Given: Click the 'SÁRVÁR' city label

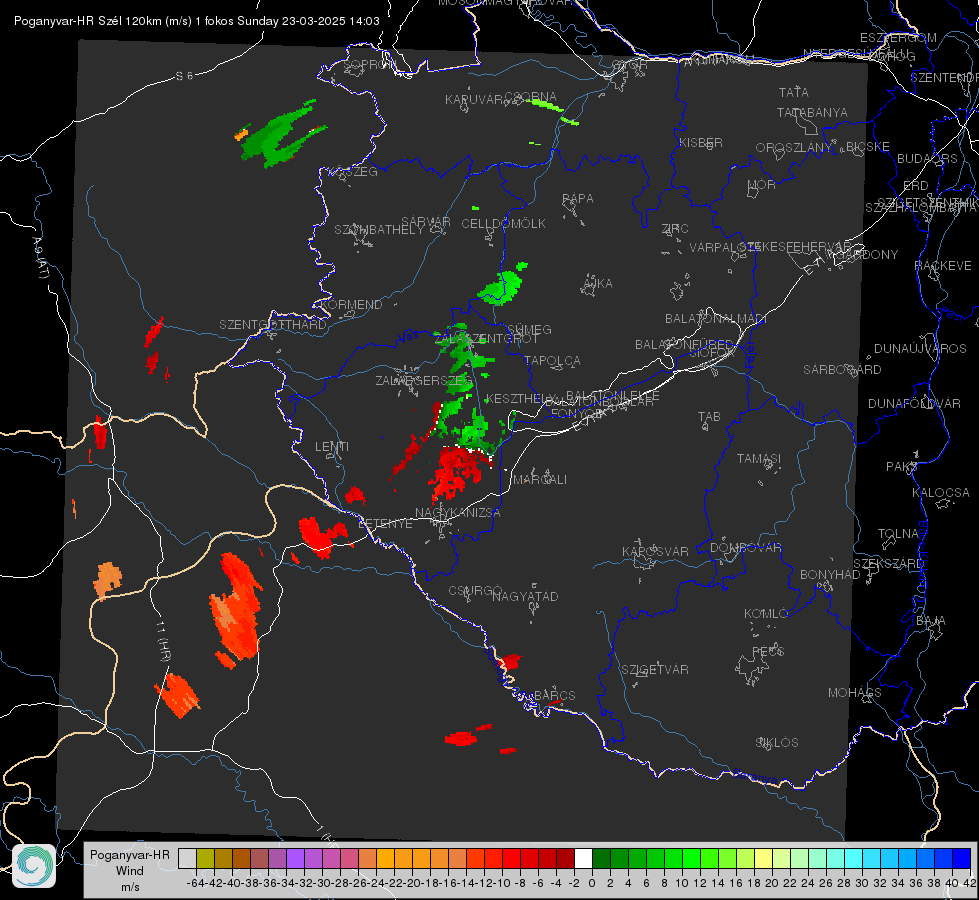Looking at the screenshot, I should point(426,221).
